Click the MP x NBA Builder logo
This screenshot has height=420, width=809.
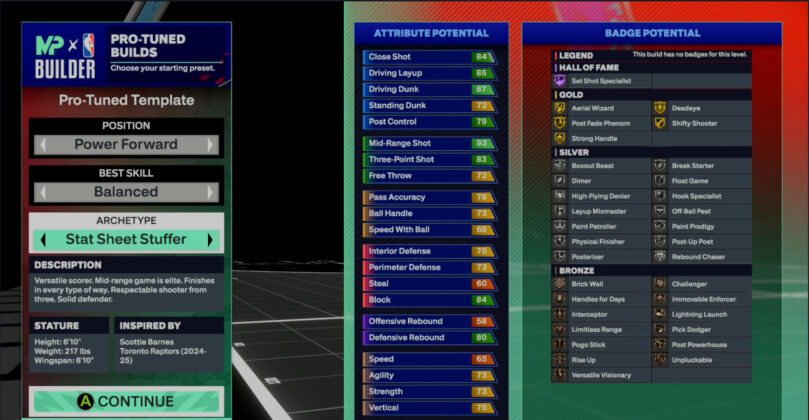65,56
